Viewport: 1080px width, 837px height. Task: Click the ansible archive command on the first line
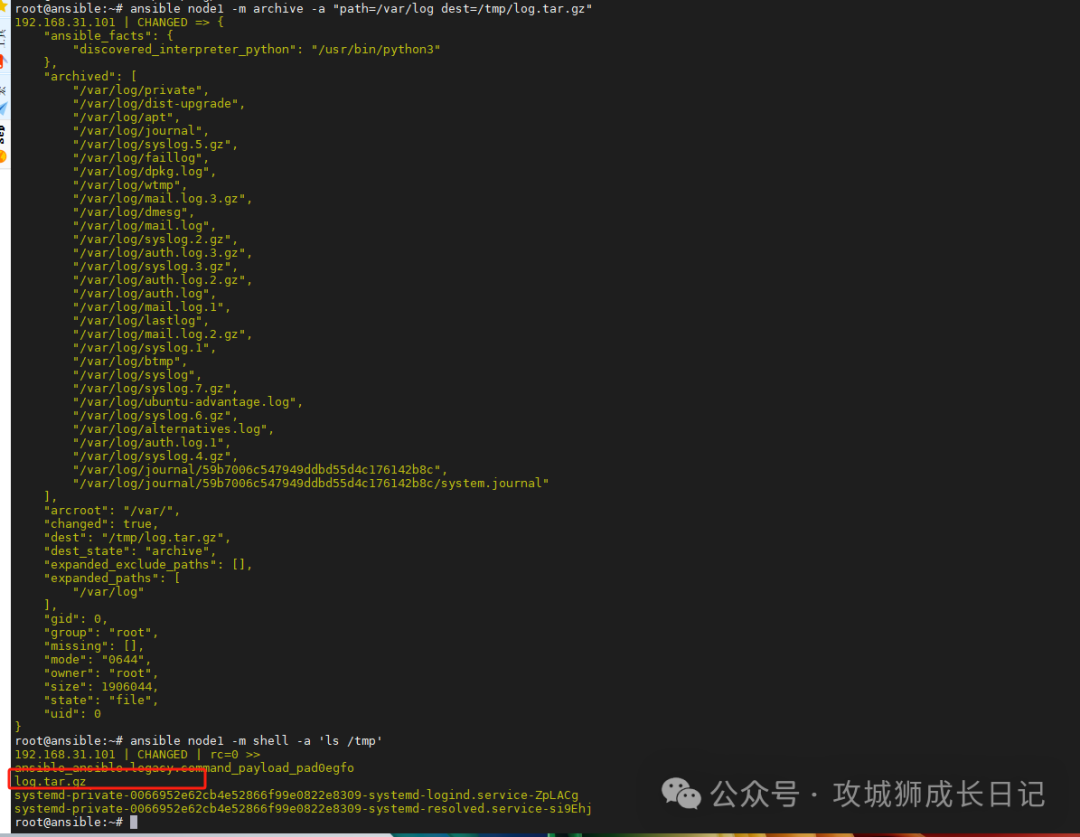(361, 9)
